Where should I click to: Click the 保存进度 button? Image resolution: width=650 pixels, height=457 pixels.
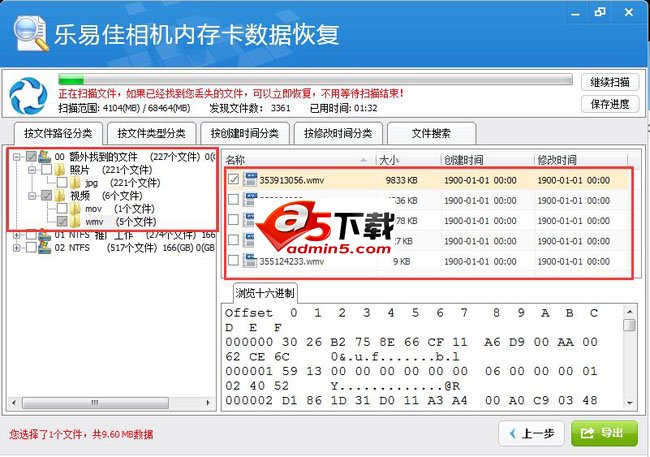[610, 104]
